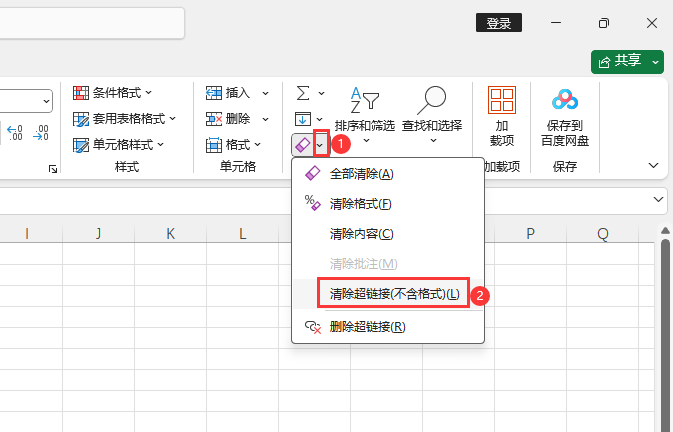
Task: Expand the formula bar chevron
Action: point(658,199)
